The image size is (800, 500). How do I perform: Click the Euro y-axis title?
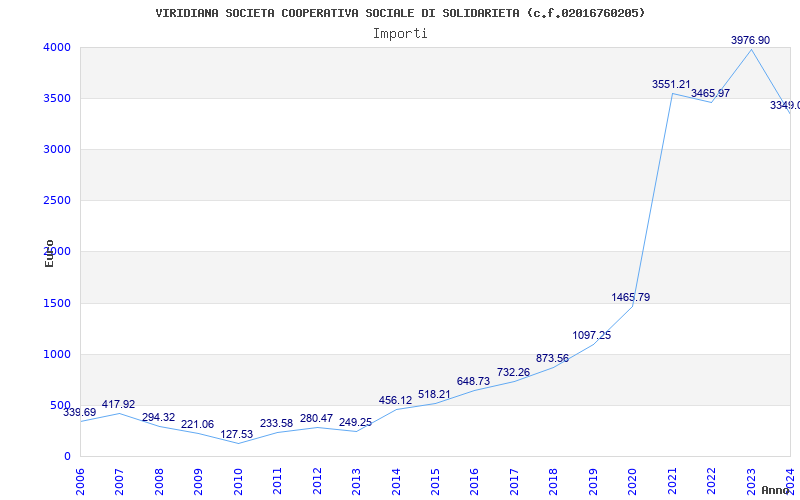(49, 253)
